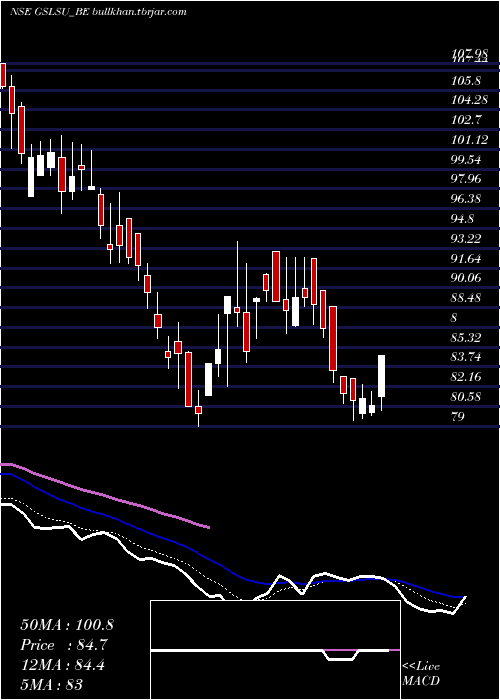Click the 91.64 price label
This screenshot has width=500, height=700.
468,258
